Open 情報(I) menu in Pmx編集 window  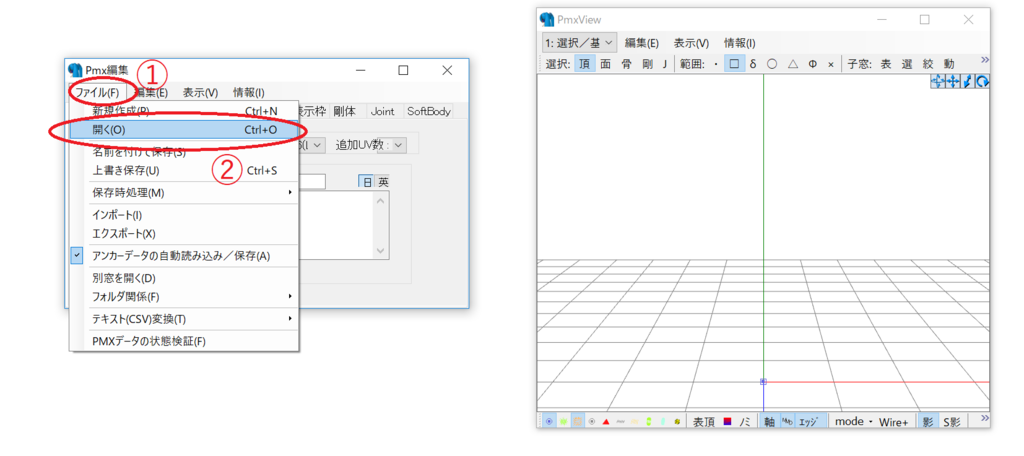coord(249,93)
